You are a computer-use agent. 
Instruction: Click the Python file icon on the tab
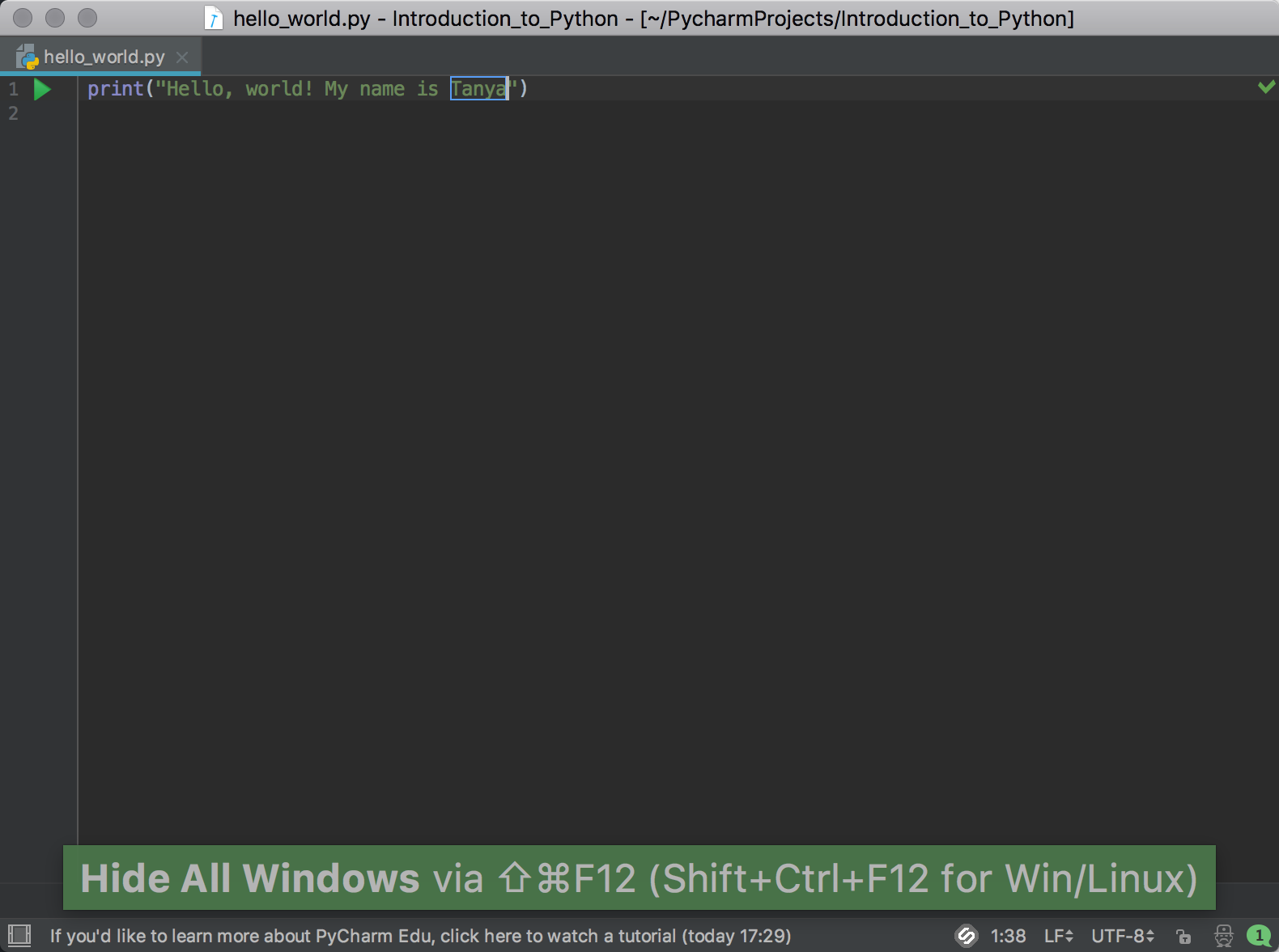tap(28, 57)
